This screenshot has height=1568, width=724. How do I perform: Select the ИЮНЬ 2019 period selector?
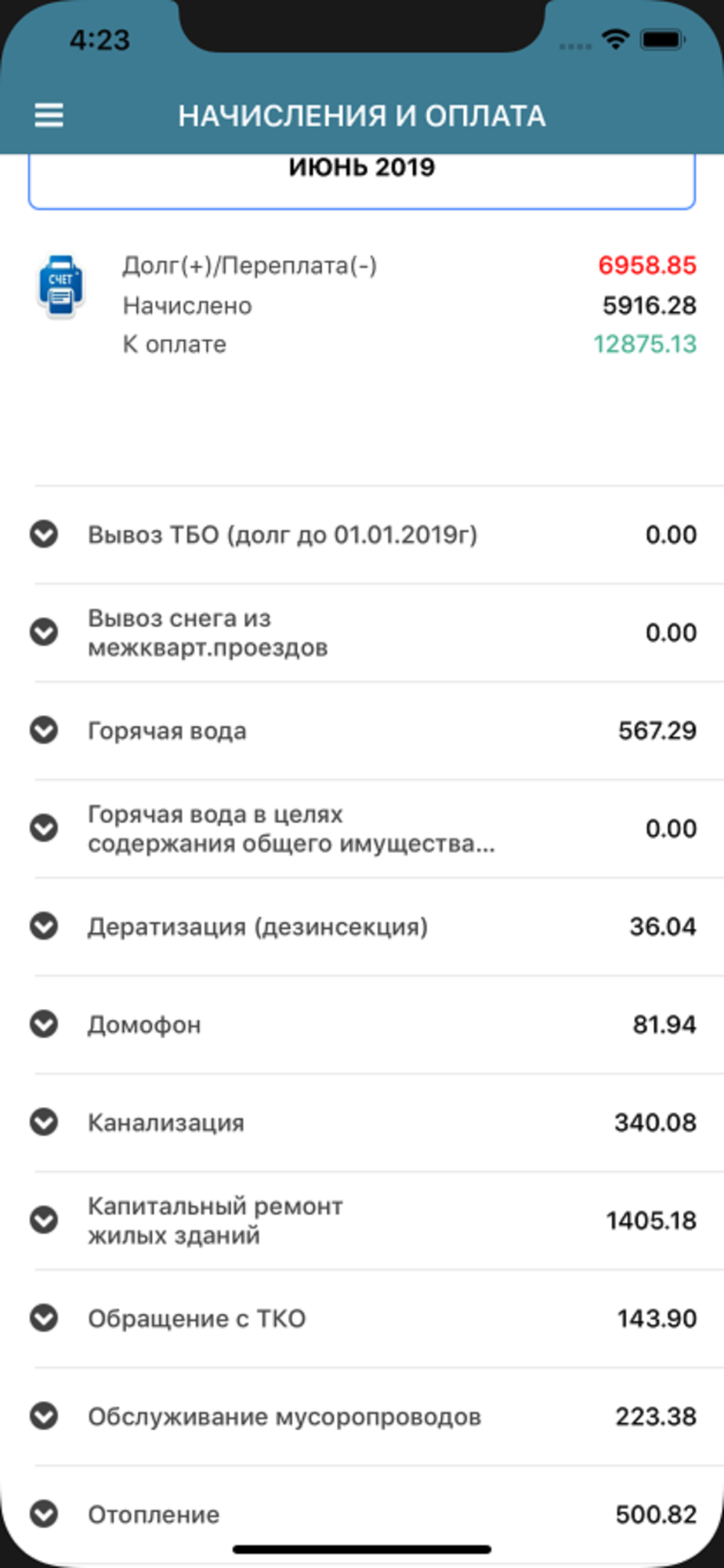point(362,180)
